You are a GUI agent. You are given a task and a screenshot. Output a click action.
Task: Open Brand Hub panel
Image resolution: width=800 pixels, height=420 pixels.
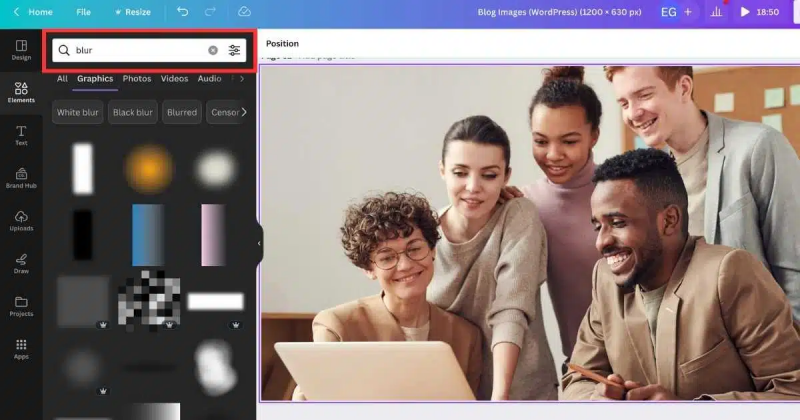pyautogui.click(x=21, y=177)
